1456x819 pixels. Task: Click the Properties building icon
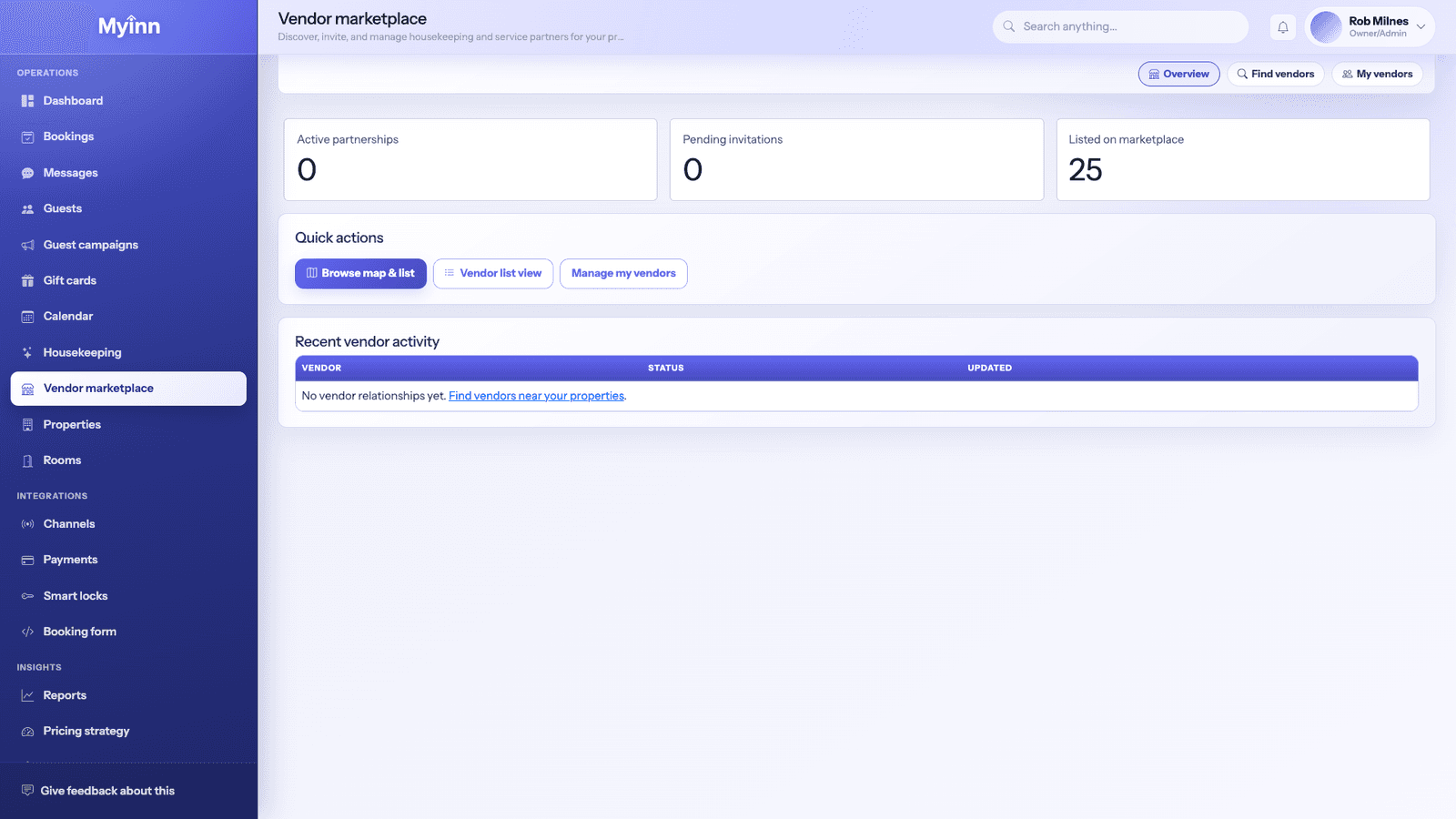coord(27,425)
